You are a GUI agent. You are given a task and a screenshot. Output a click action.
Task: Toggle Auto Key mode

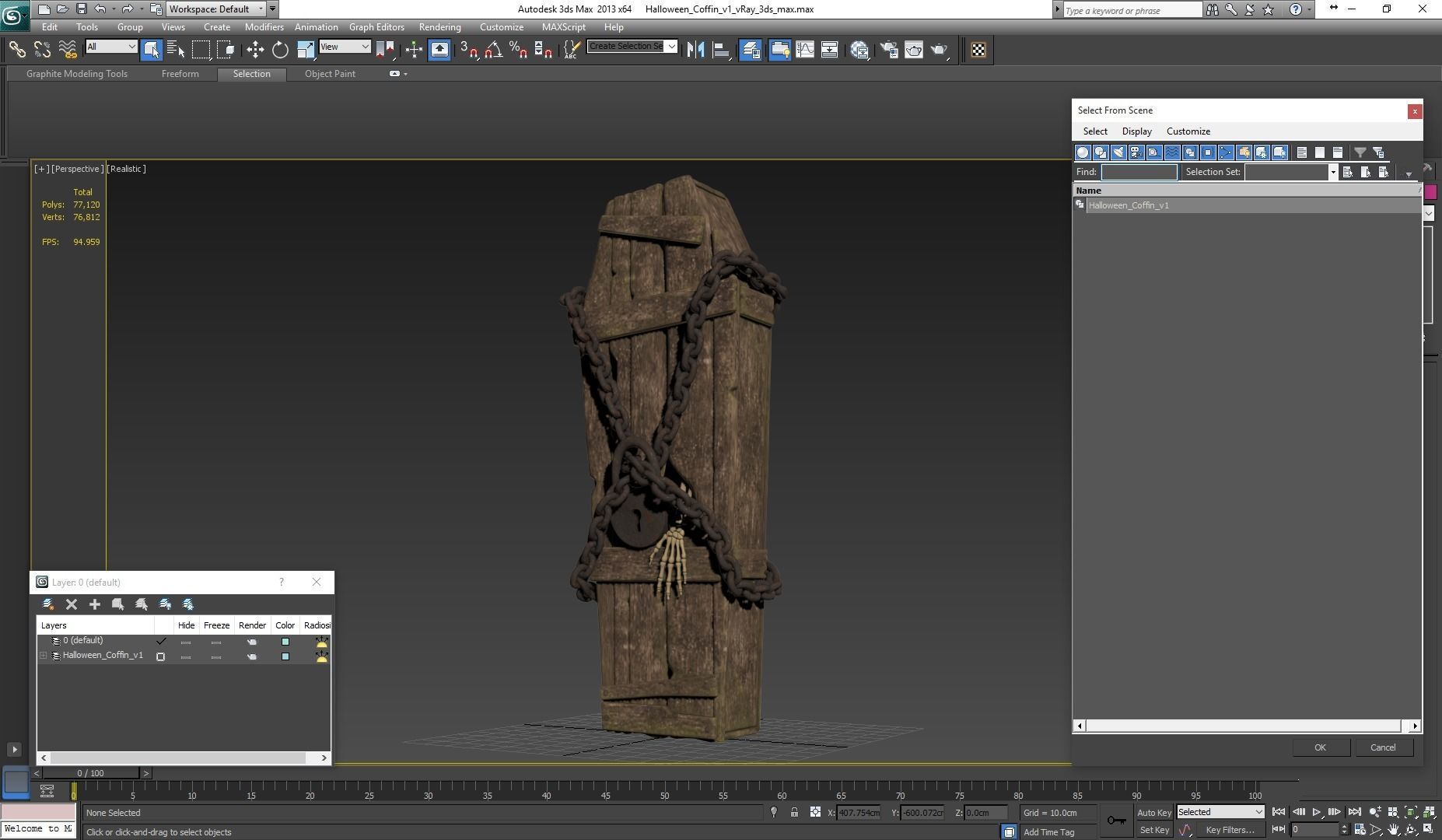click(1154, 813)
